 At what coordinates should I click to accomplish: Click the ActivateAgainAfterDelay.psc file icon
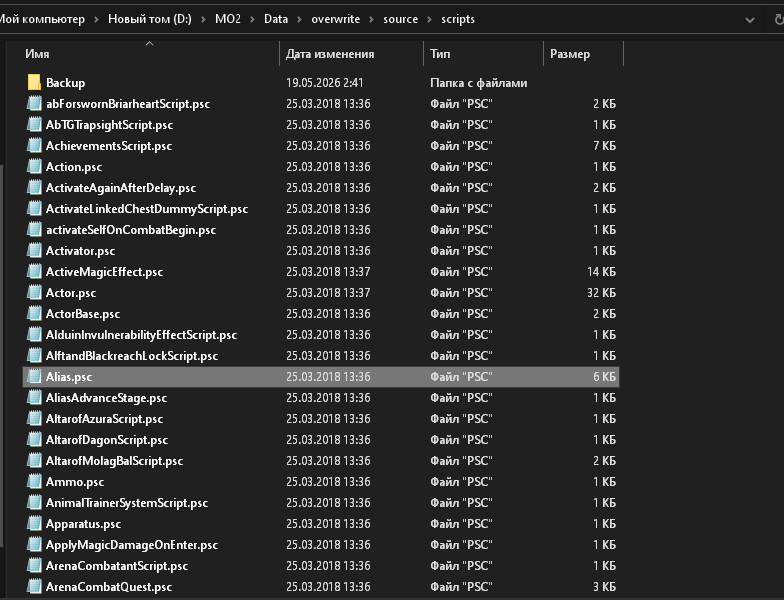(x=34, y=188)
